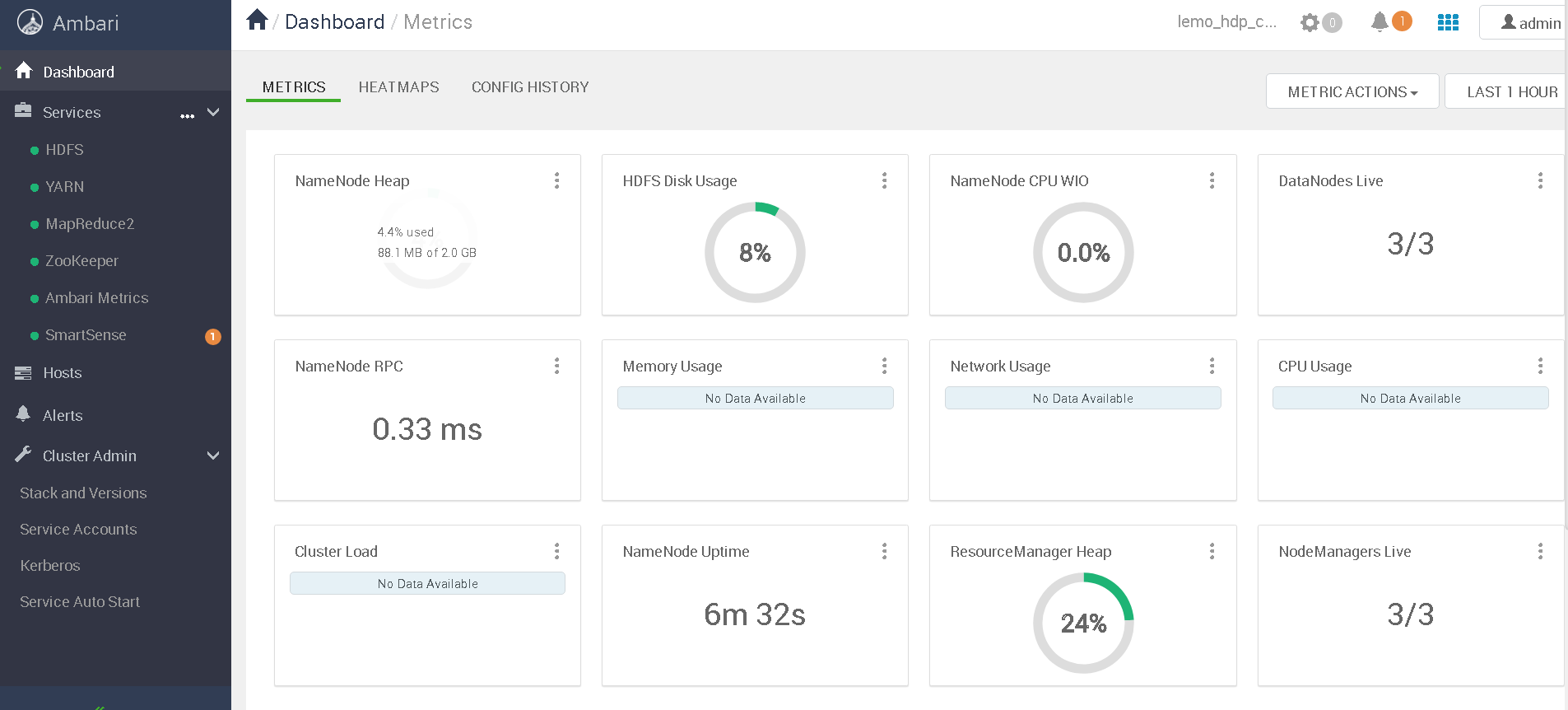Viewport: 1568px width, 710px height.
Task: Click Cluster Load No Data Available bar
Action: 427,583
